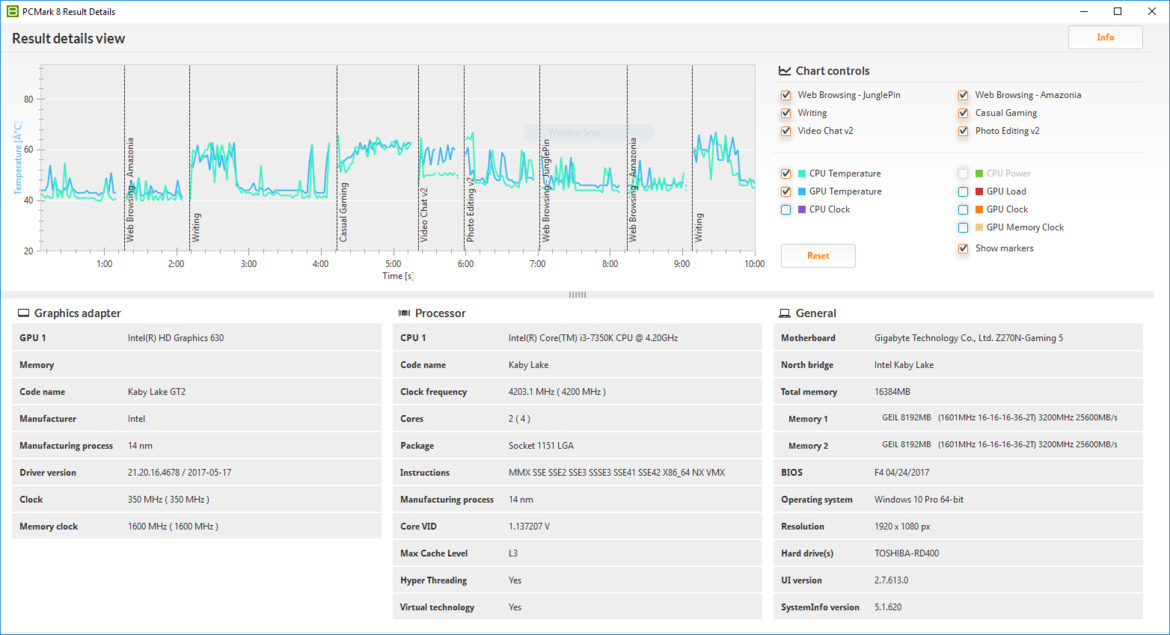This screenshot has height=635, width=1170.
Task: Hide CPU Temperature series checkbox
Action: pos(786,173)
